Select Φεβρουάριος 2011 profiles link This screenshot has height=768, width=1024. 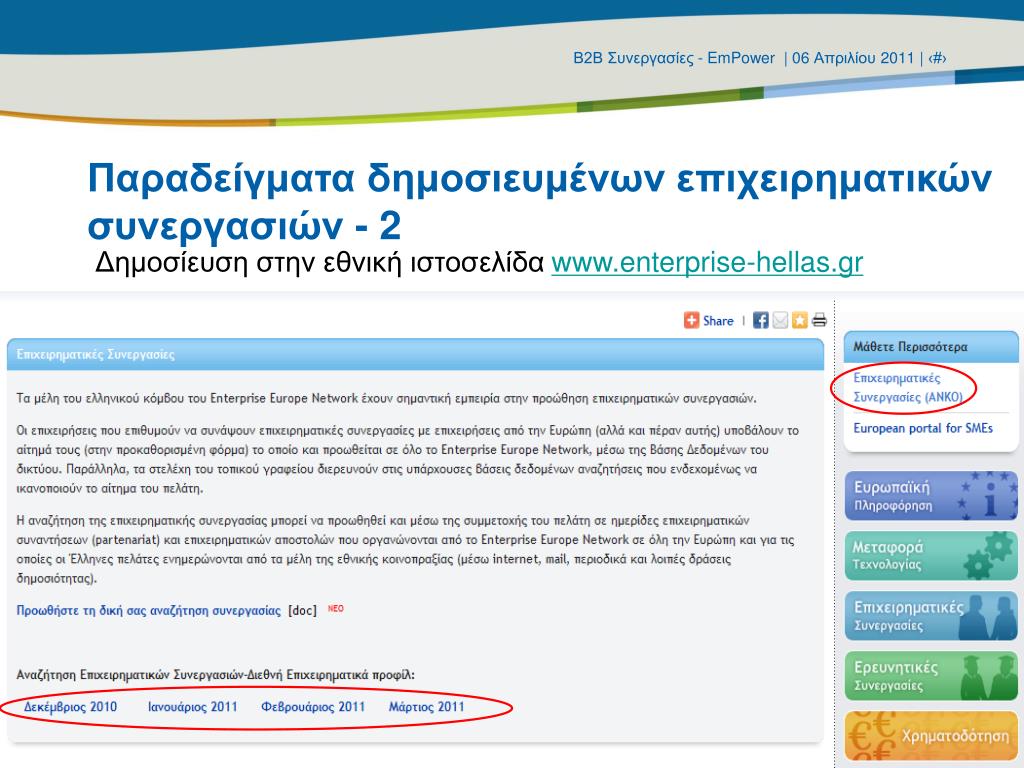click(x=313, y=707)
